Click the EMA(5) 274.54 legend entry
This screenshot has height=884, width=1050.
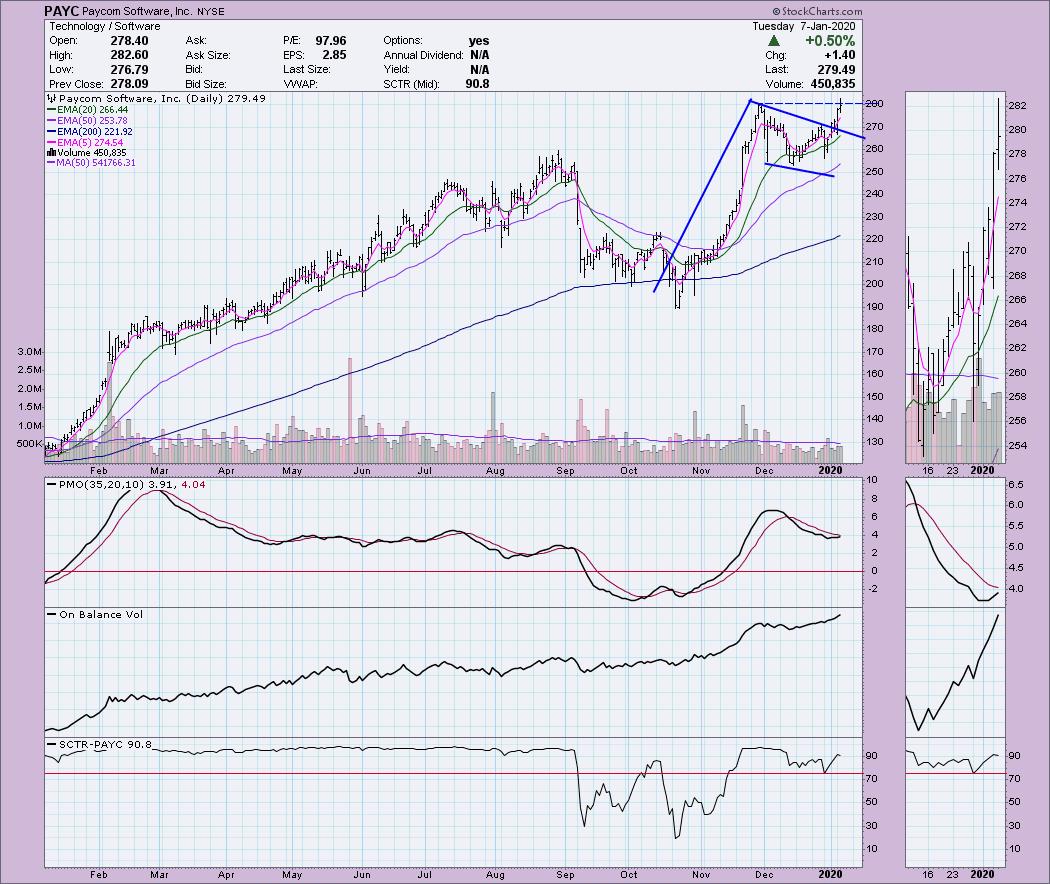[85, 143]
